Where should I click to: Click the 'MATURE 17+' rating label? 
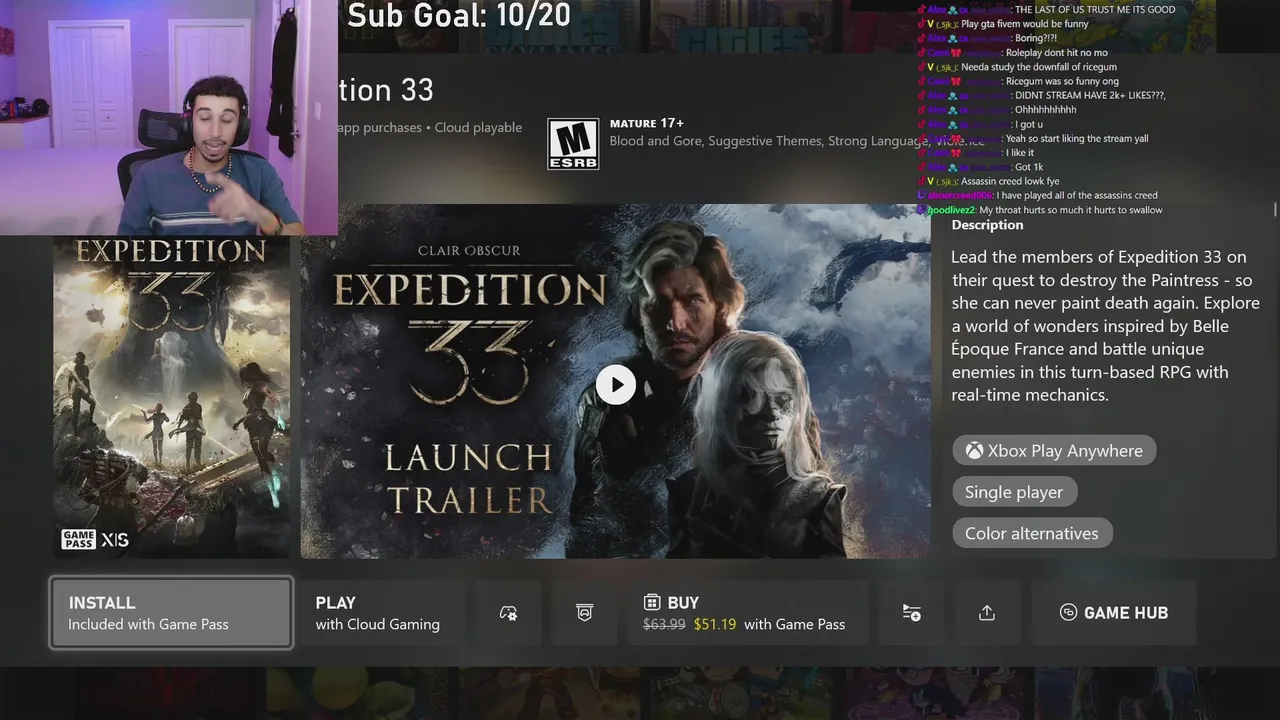647,123
